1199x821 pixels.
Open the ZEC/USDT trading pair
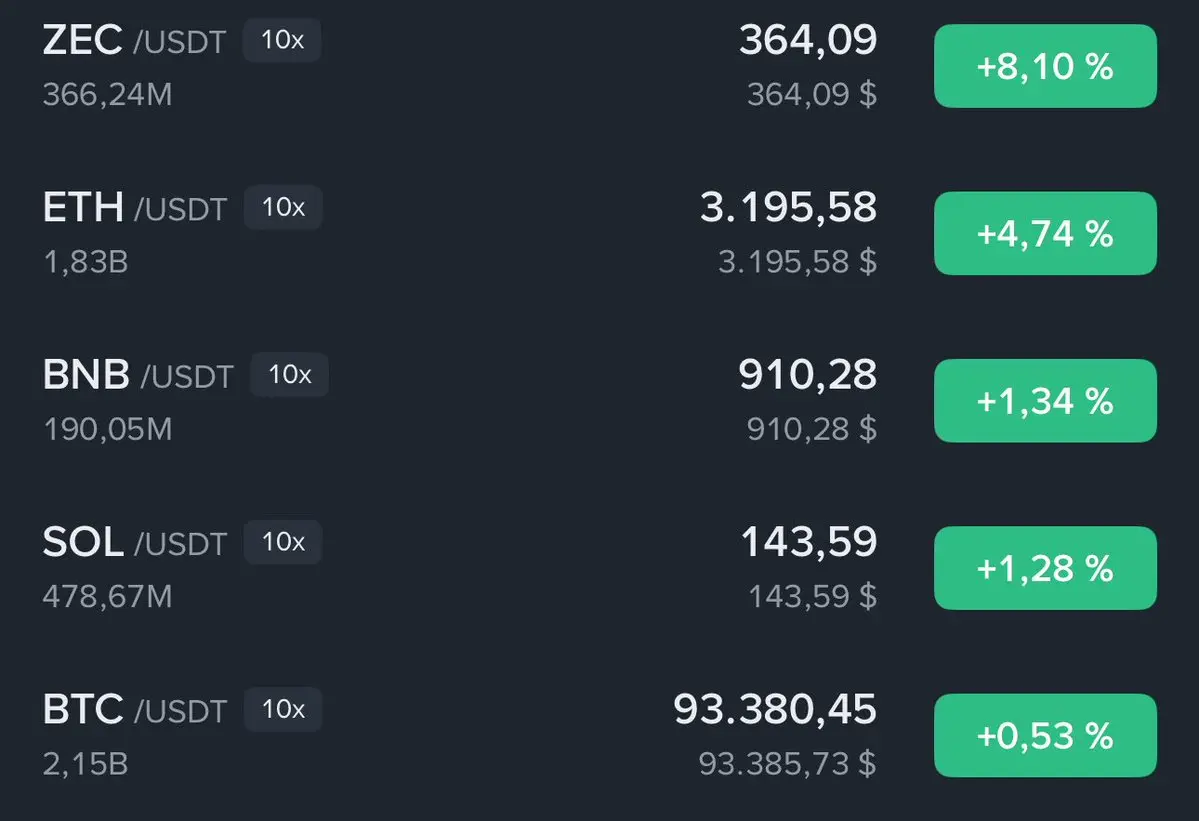click(600, 66)
